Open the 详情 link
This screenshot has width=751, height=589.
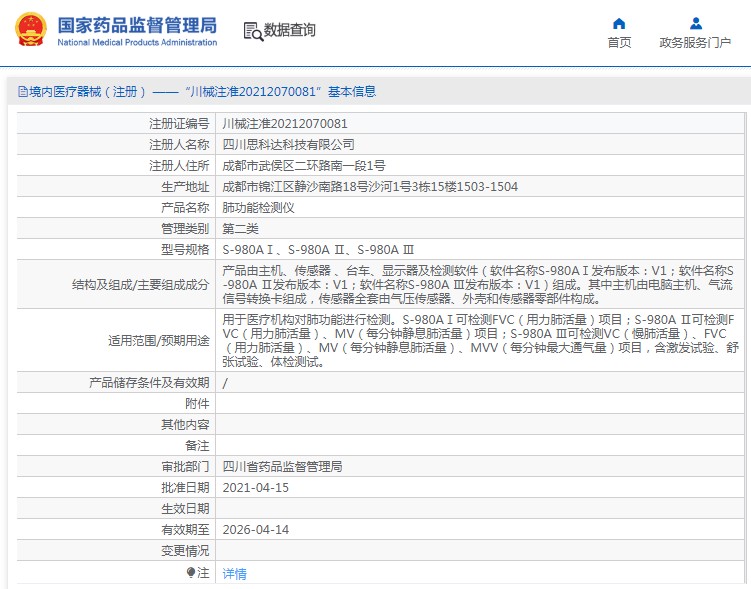pyautogui.click(x=234, y=574)
